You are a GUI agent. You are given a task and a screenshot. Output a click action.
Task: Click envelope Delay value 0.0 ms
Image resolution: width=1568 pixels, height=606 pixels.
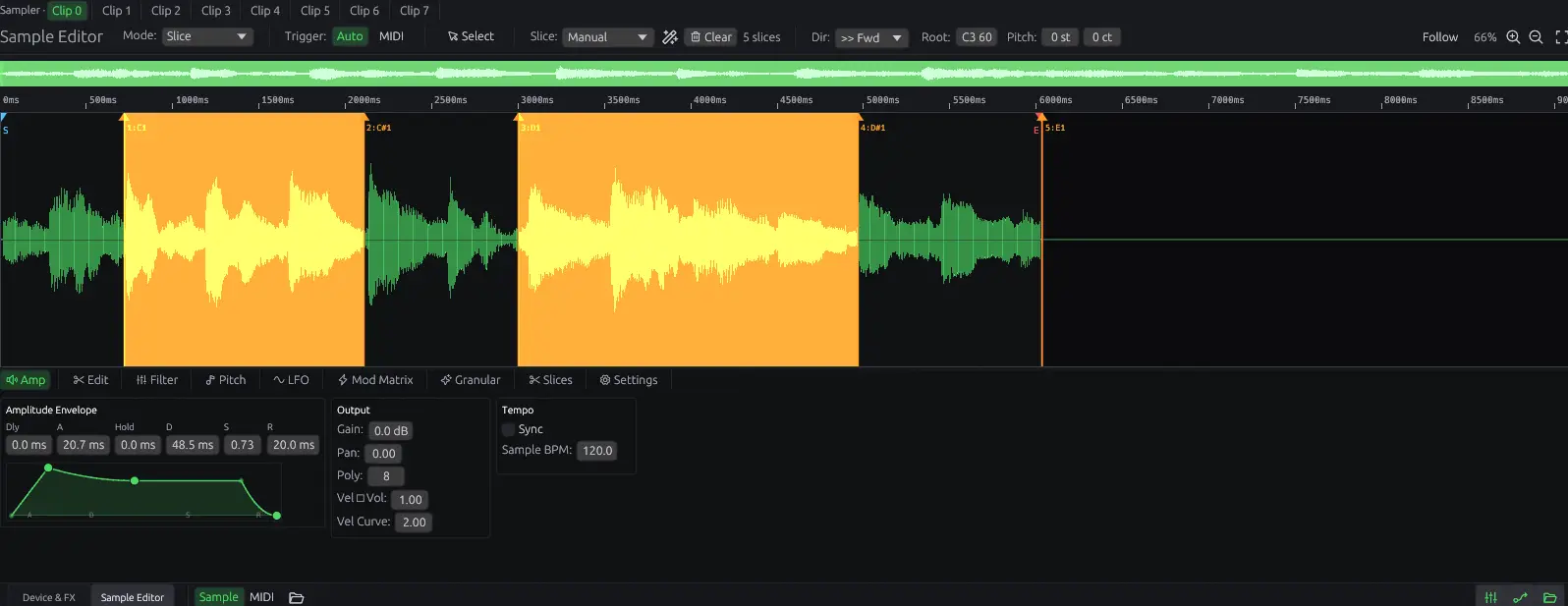pyautogui.click(x=28, y=445)
